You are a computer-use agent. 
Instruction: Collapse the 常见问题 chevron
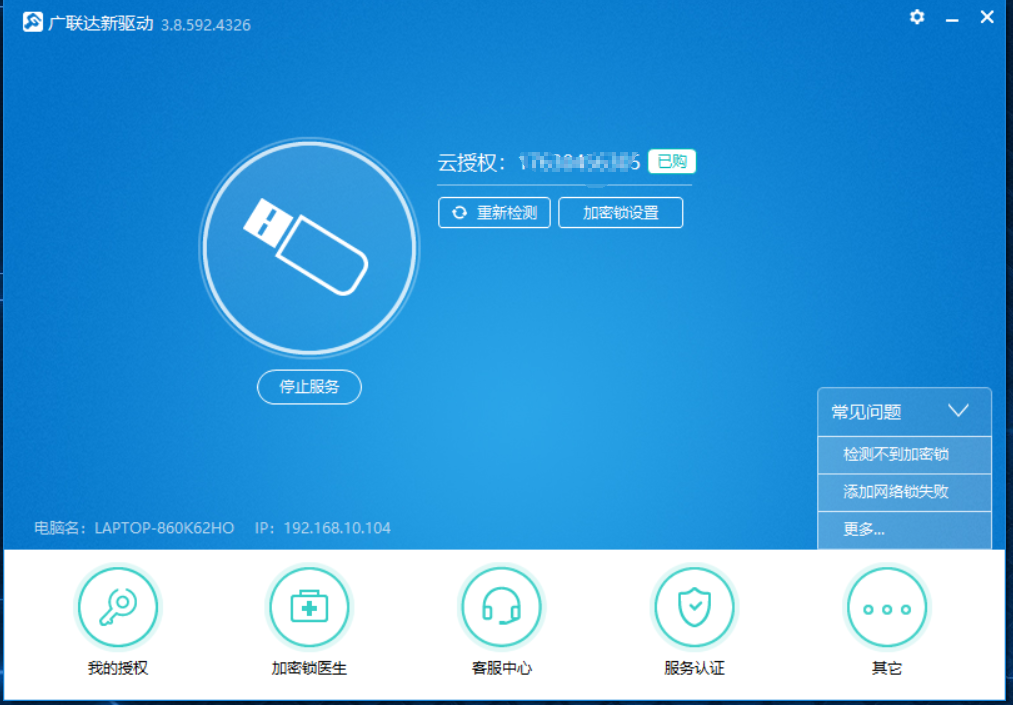[x=958, y=411]
